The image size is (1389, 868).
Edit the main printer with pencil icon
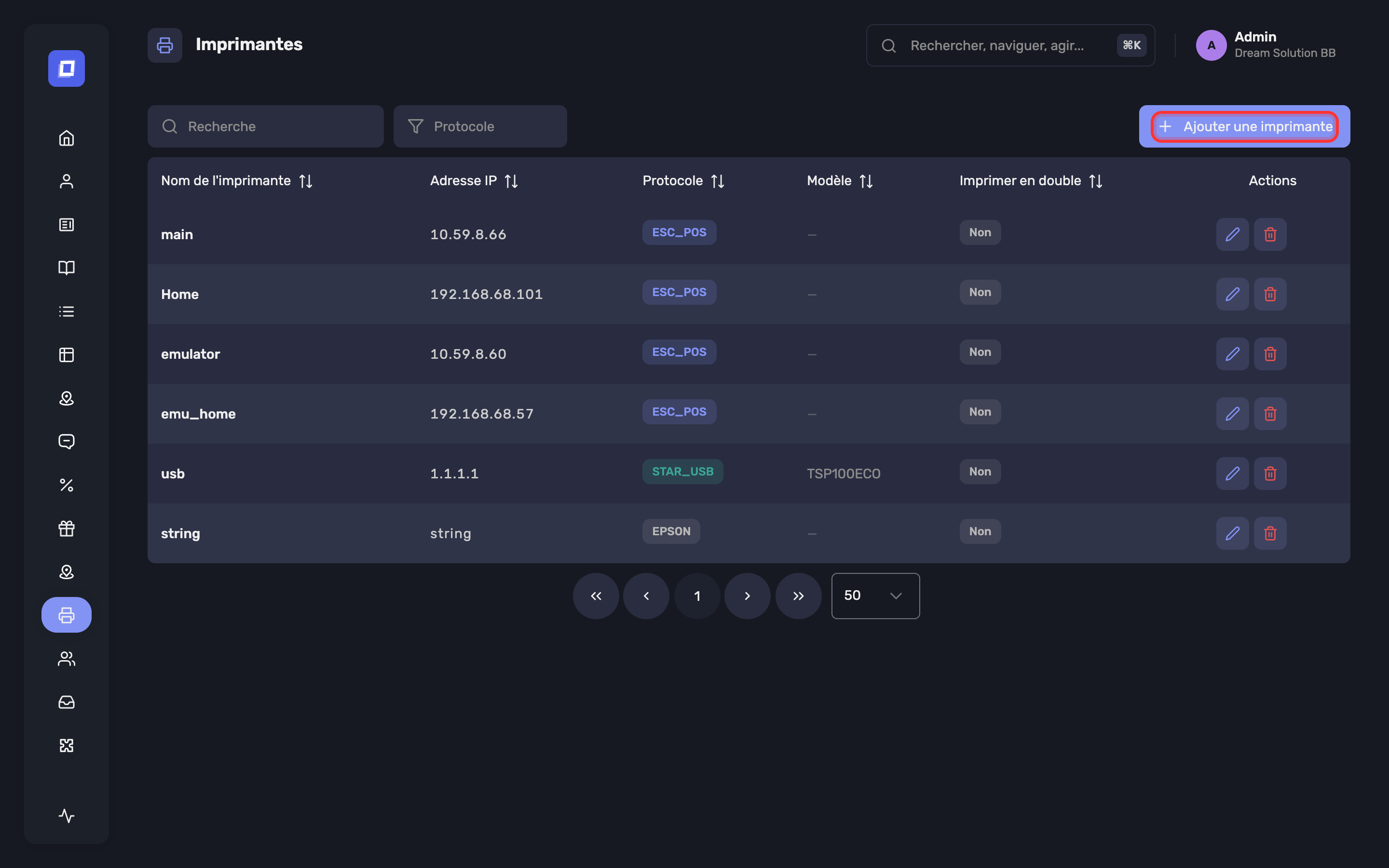pos(1232,234)
